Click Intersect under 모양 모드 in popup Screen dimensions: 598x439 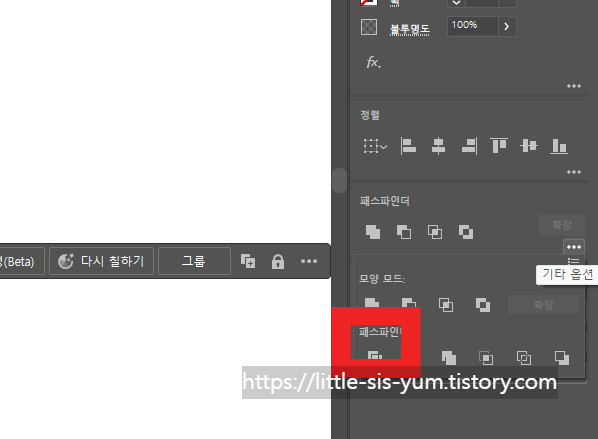pyautogui.click(x=446, y=305)
